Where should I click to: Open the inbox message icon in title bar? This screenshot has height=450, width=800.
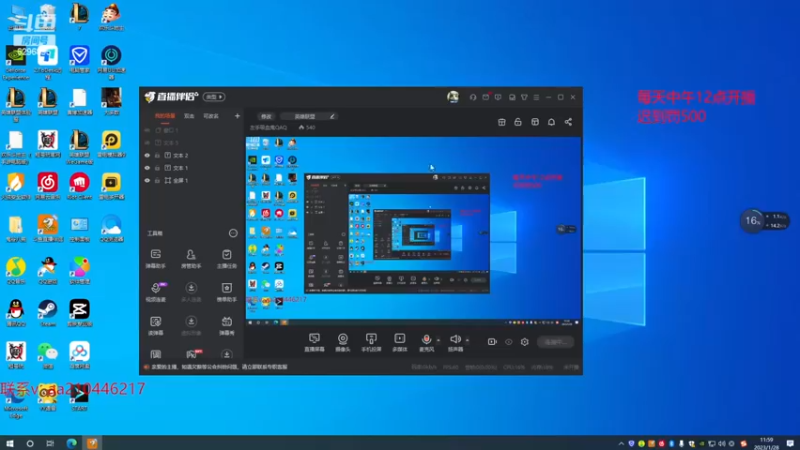pyautogui.click(x=512, y=97)
